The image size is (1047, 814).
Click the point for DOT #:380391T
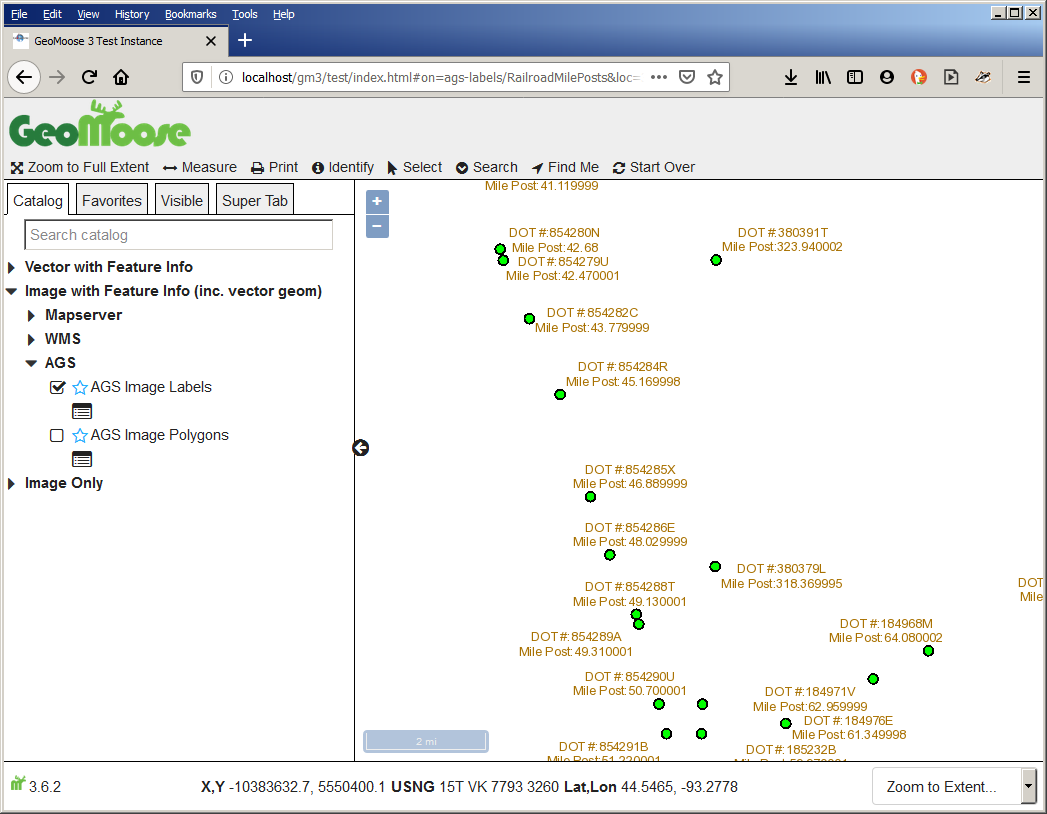pyautogui.click(x=716, y=260)
